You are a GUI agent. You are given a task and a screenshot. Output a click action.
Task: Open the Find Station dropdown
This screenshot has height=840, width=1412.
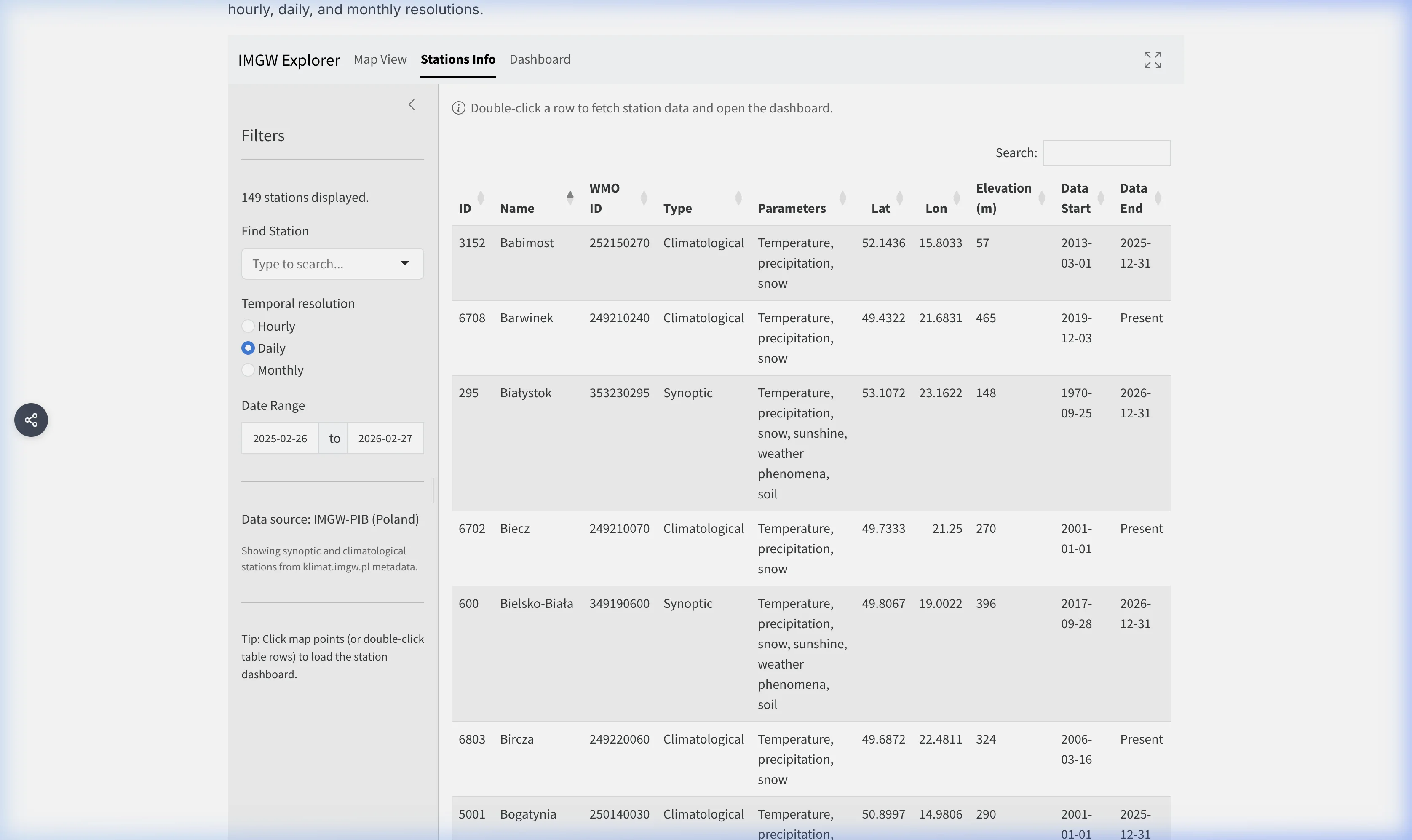pos(332,264)
